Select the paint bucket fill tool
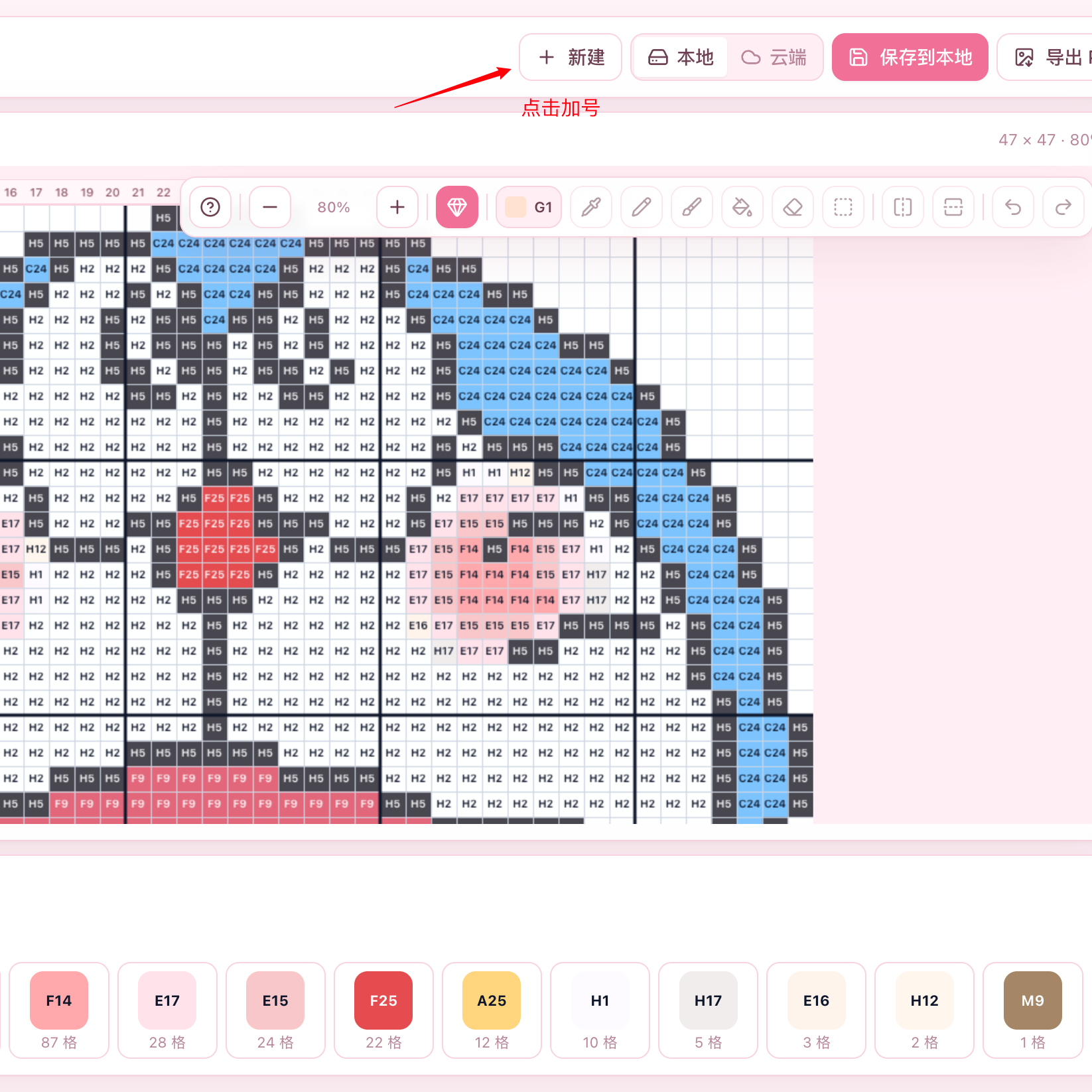Screen dimensions: 1092x1092 coord(742,207)
